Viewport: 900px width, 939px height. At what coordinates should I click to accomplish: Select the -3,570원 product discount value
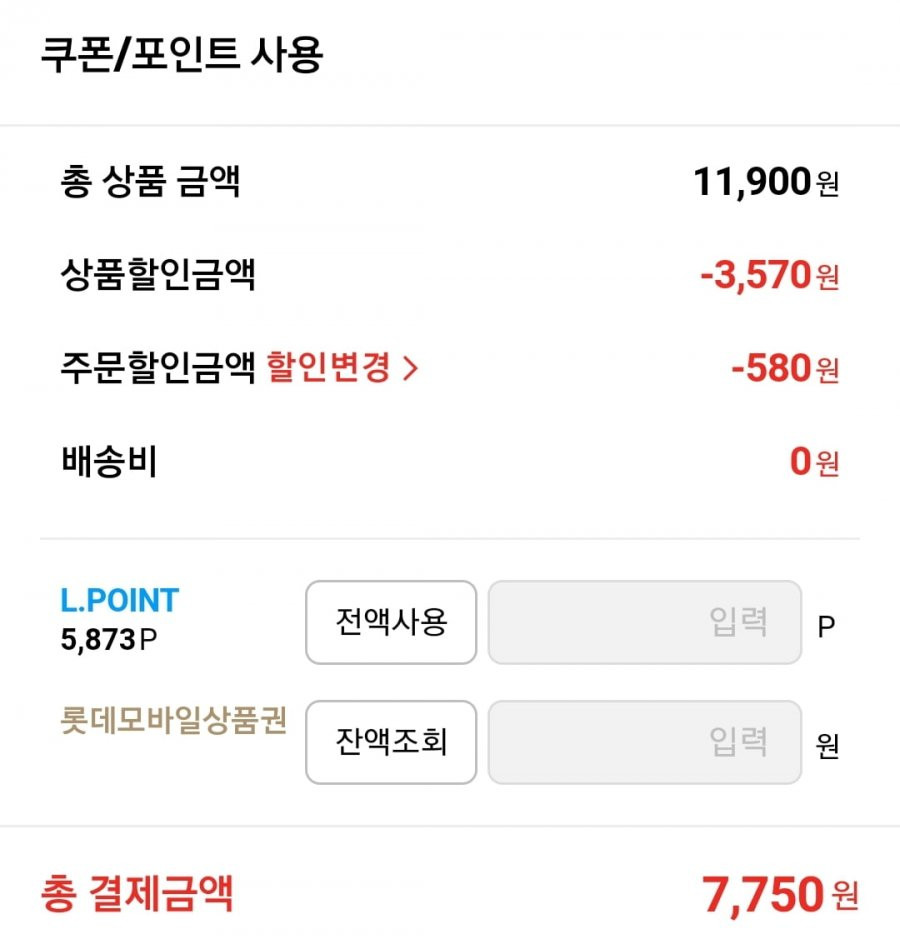pos(770,275)
